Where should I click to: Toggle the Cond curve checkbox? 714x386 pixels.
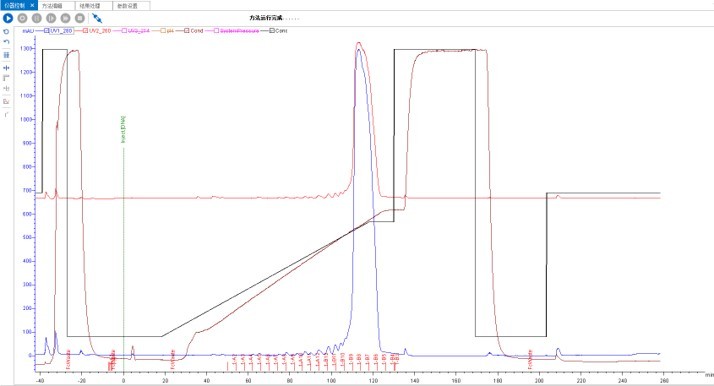pyautogui.click(x=187, y=30)
